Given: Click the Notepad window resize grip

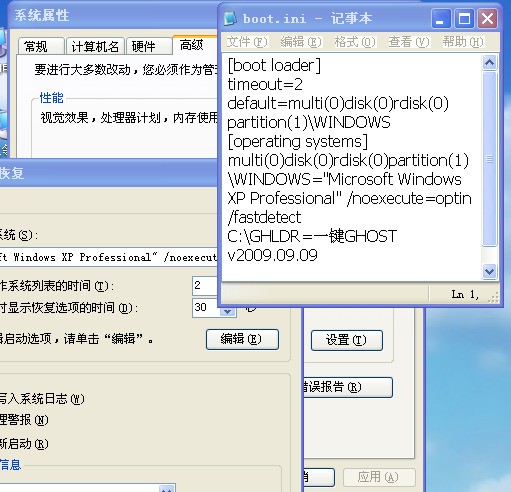Looking at the screenshot, I should (x=493, y=297).
